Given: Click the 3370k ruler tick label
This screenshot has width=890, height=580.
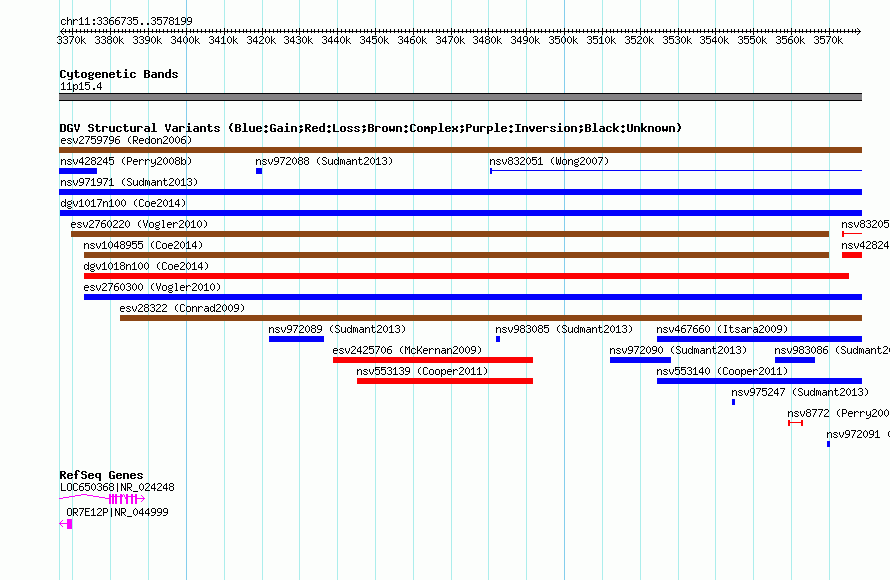Looking at the screenshot, I should coord(72,40).
